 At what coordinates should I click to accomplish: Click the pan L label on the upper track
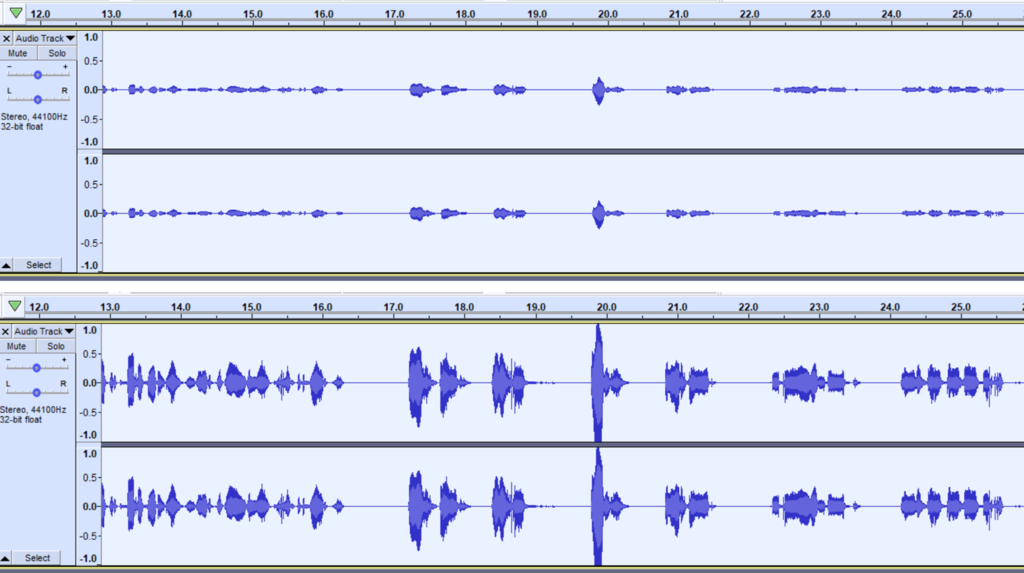[x=9, y=91]
